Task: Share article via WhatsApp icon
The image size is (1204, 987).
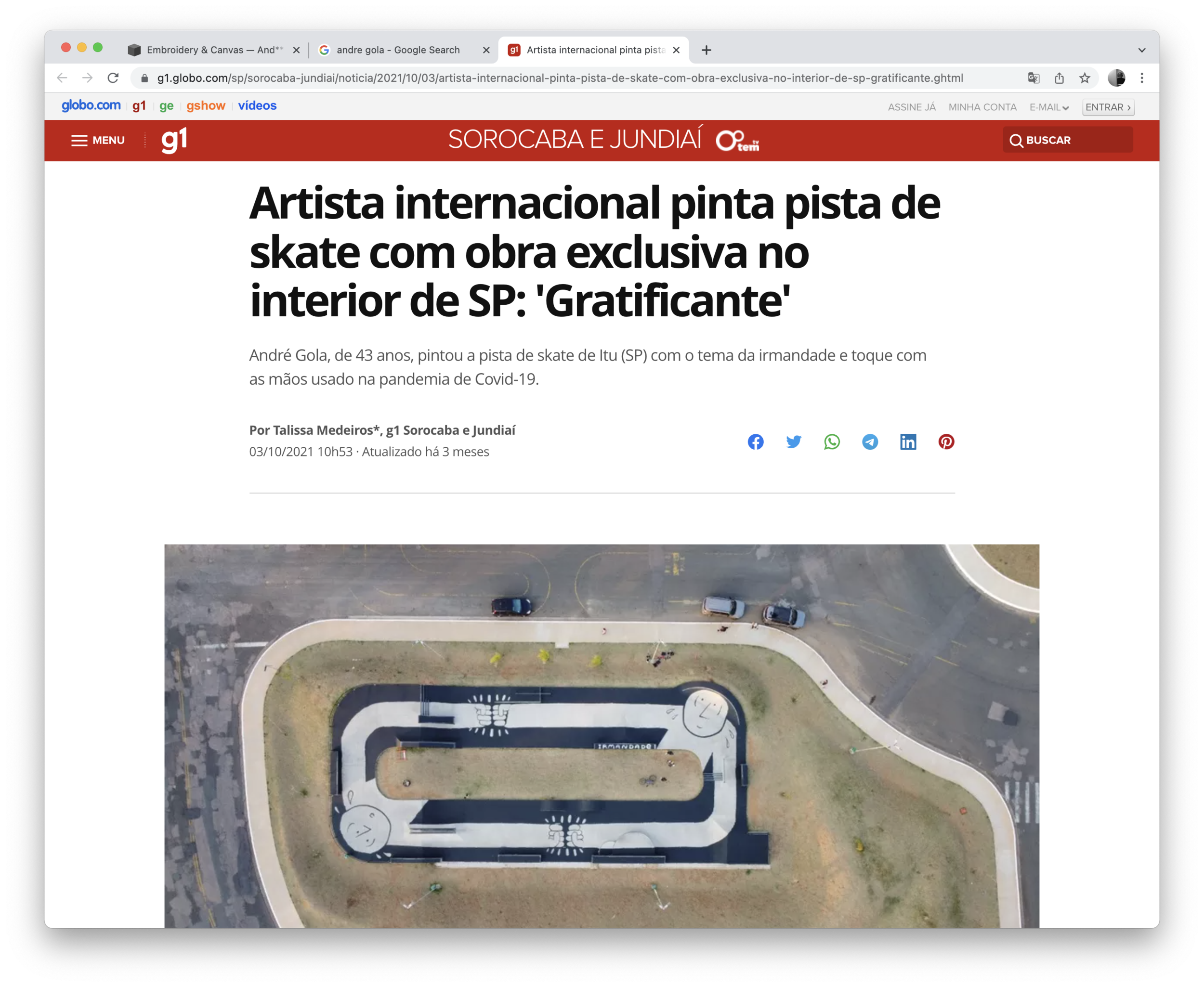Action: [831, 442]
